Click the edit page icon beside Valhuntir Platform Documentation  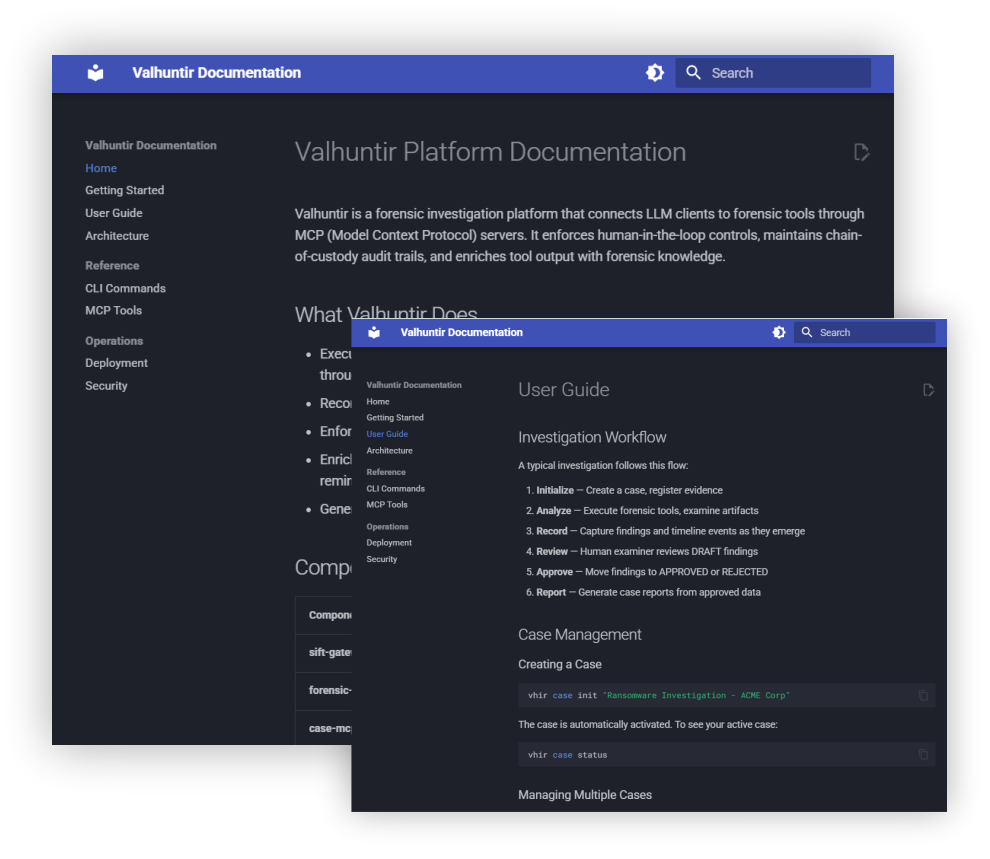tap(861, 152)
